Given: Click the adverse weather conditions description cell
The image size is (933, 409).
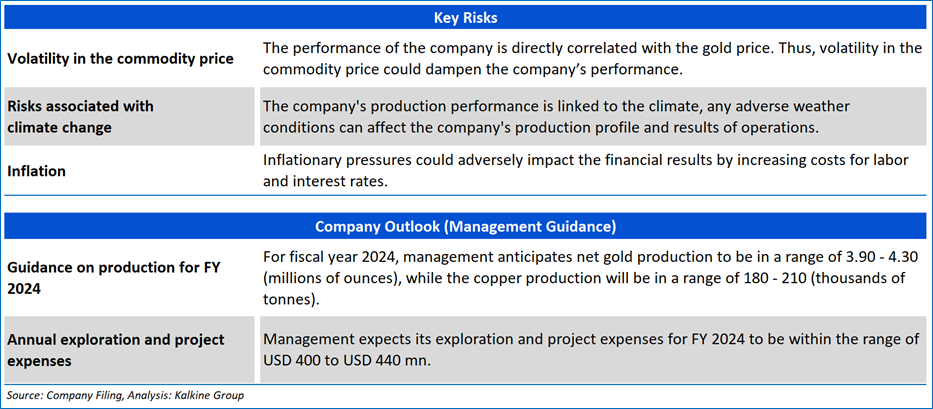Looking at the screenshot, I should pos(592,116).
